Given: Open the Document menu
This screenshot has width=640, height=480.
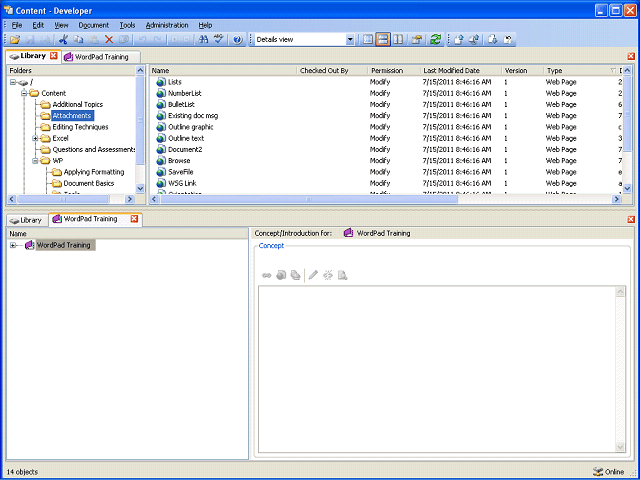Looking at the screenshot, I should (x=93, y=25).
